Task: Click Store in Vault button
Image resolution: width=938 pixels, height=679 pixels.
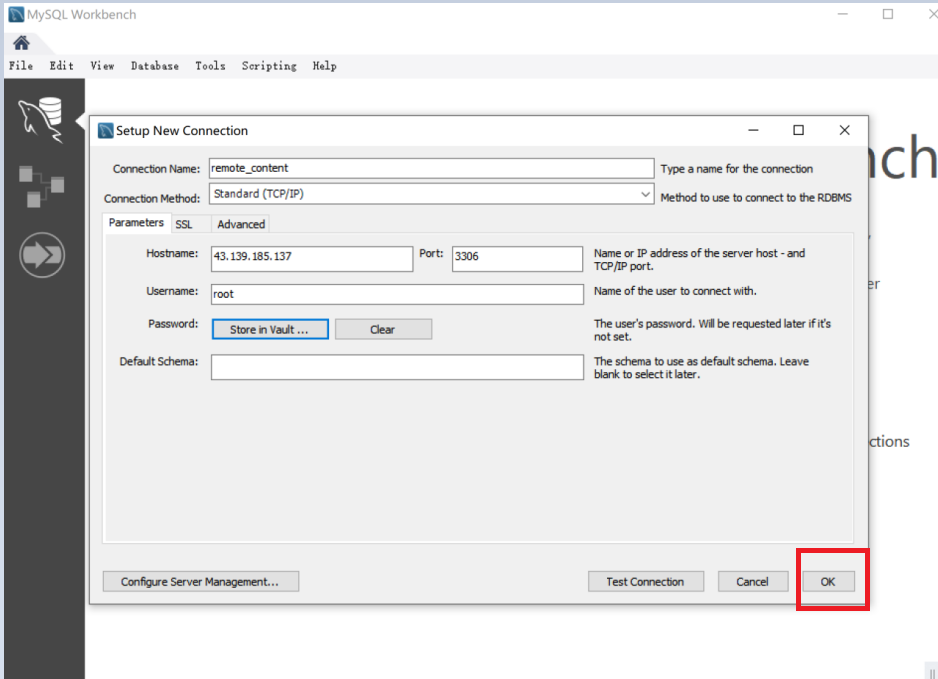Action: [x=270, y=329]
